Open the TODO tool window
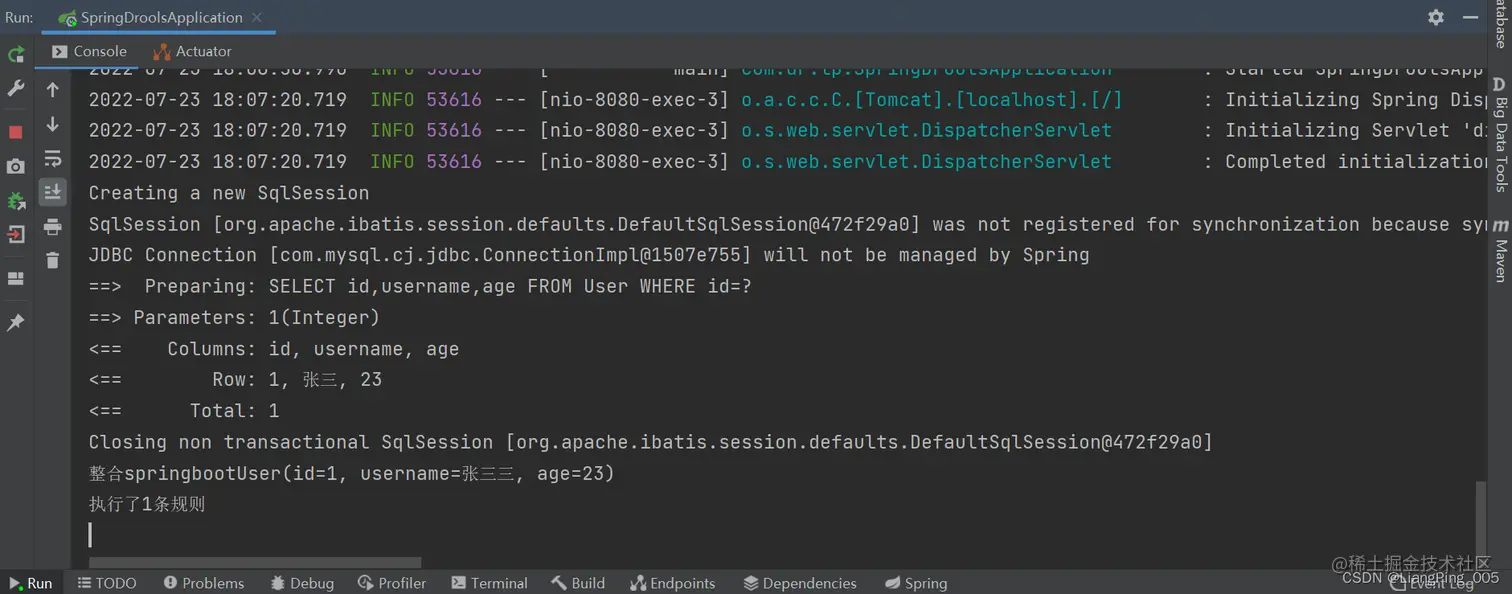1512x594 pixels. 107,583
